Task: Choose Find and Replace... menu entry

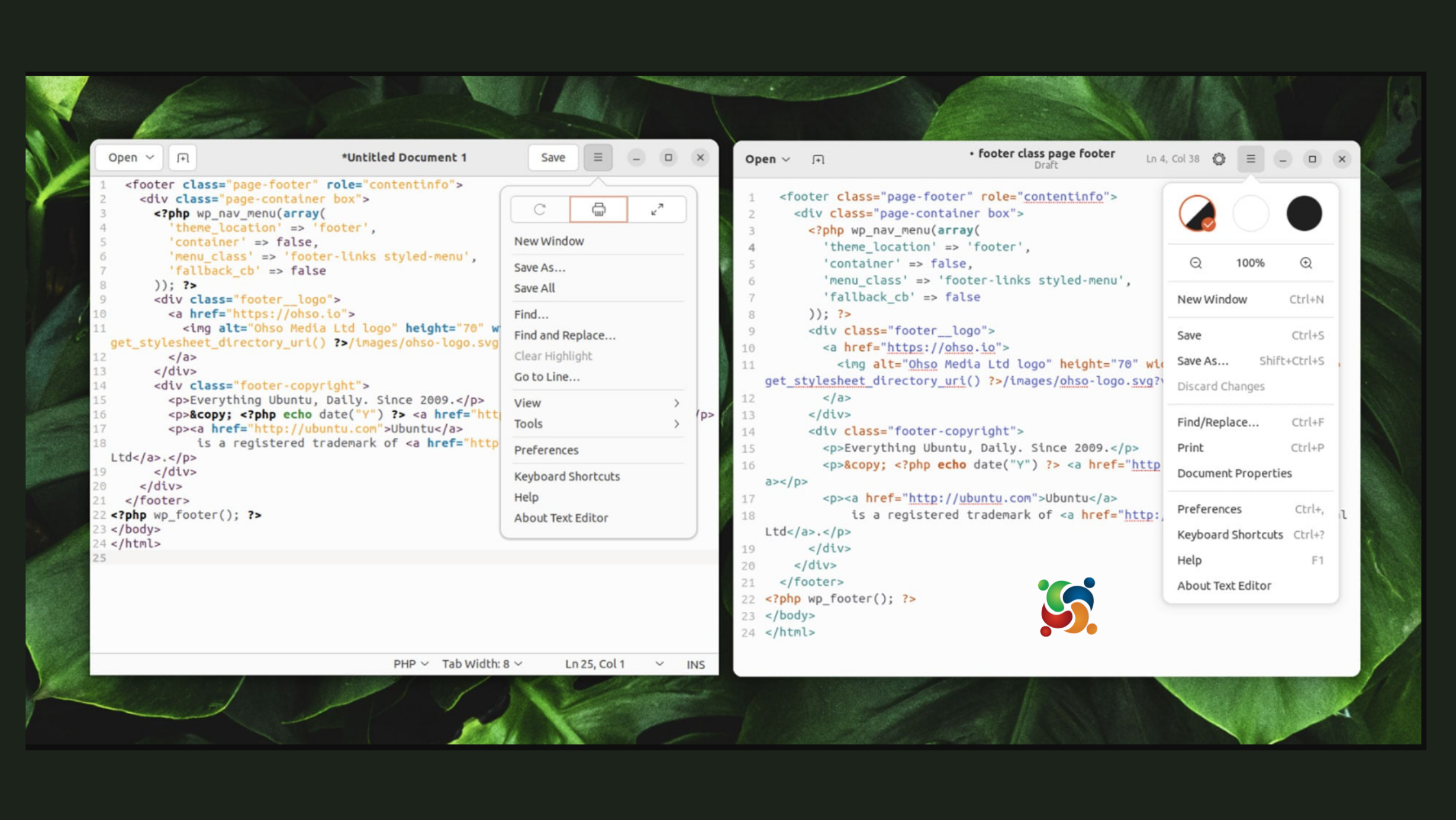Action: [598, 335]
